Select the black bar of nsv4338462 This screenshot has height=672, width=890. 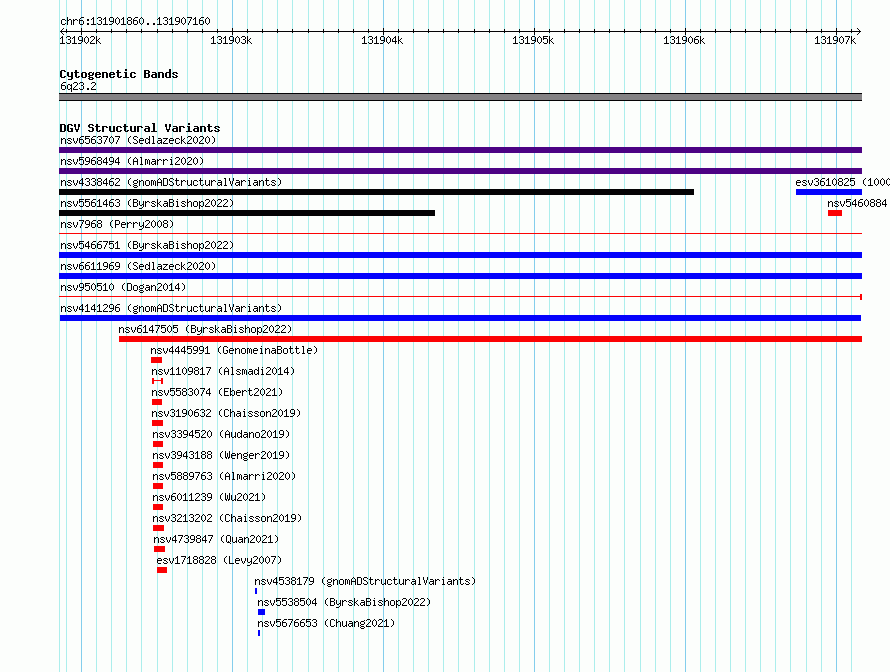coord(376,192)
